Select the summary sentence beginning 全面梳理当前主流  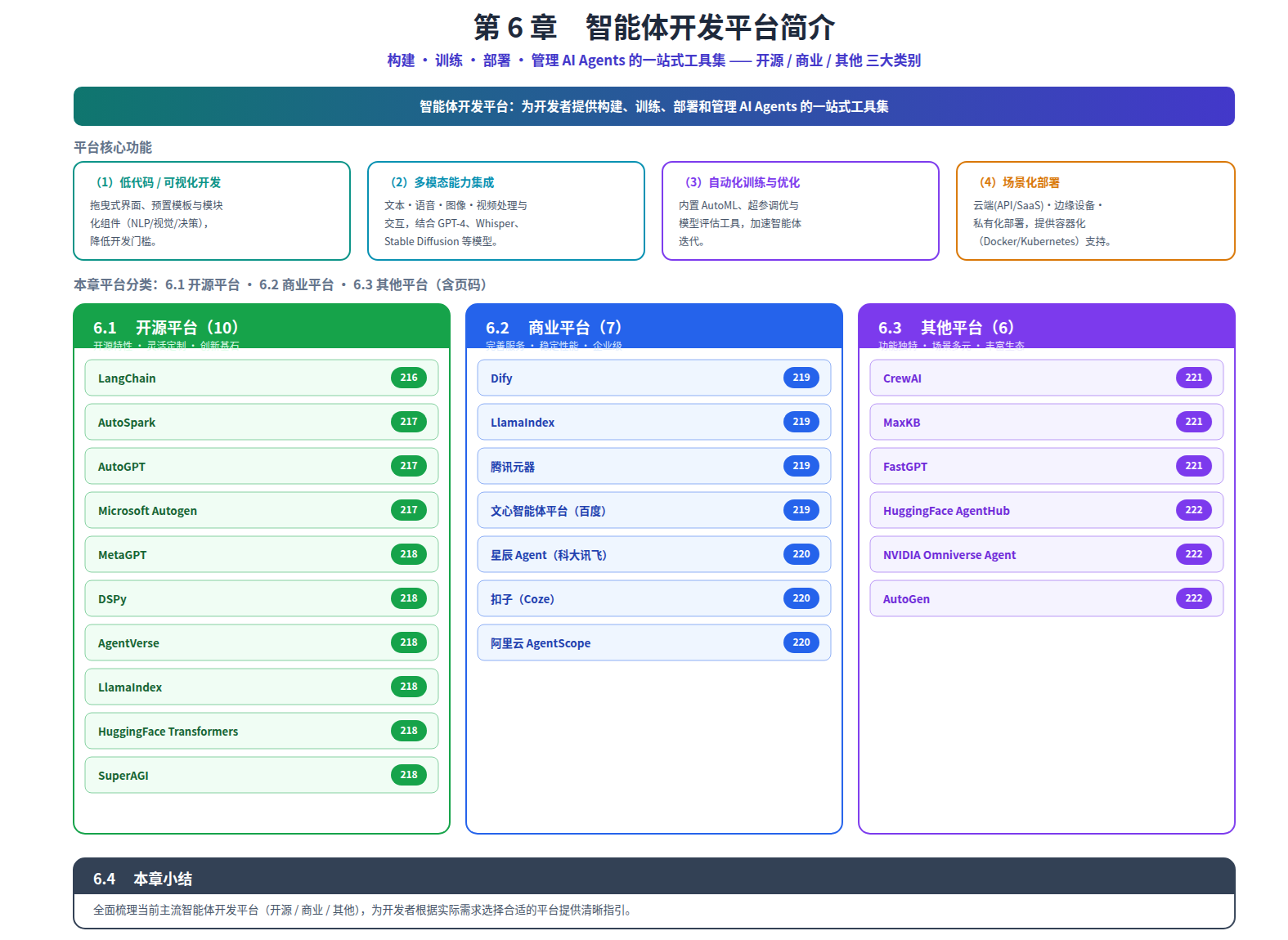365,910
